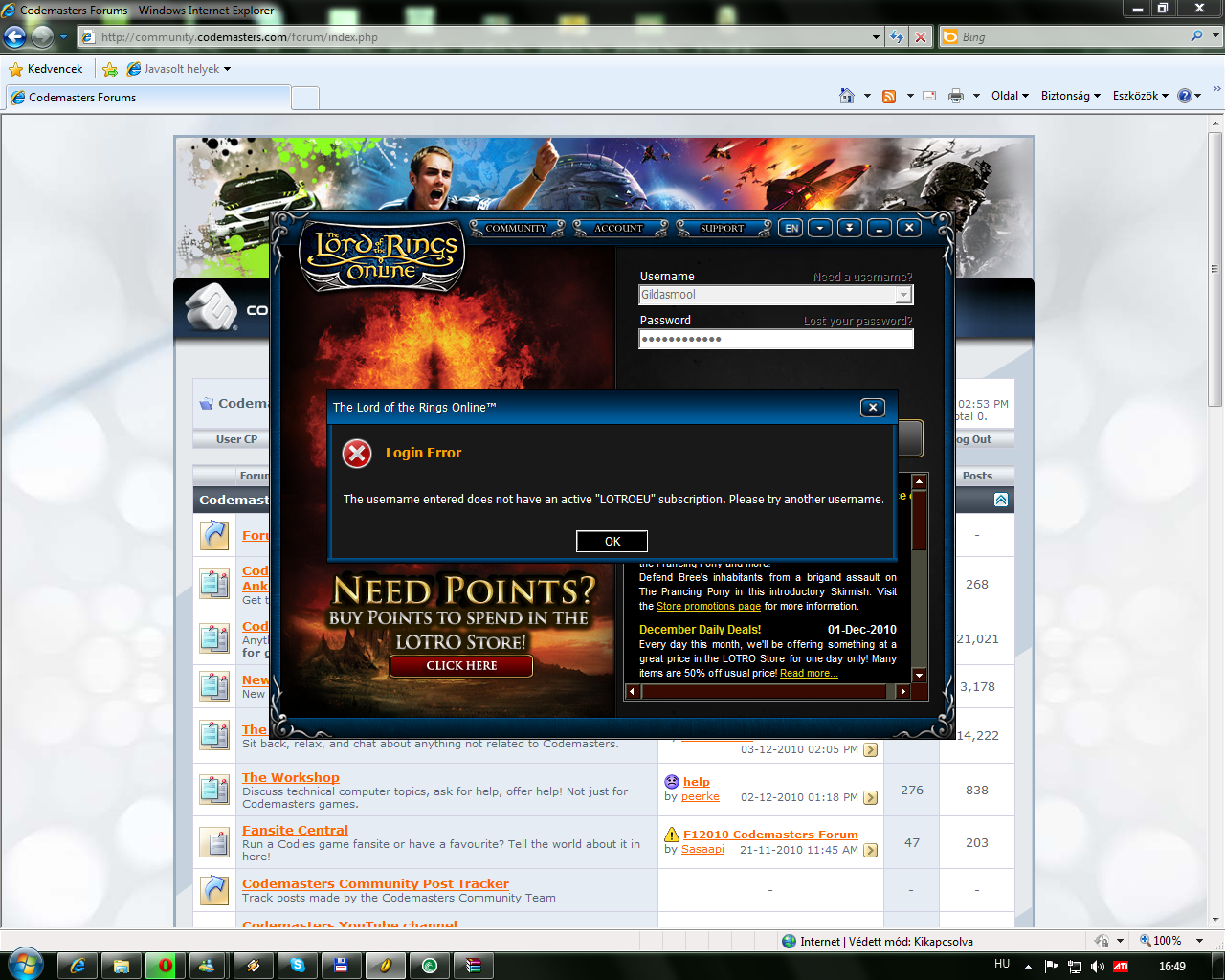Image resolution: width=1225 pixels, height=980 pixels.
Task: Click the Bing search box
Action: [1072, 36]
